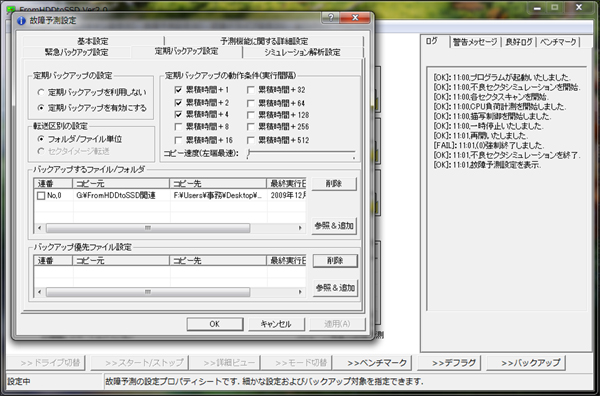
Task: Enable 累積時間 + 256 checkbox
Action: pyautogui.click(x=251, y=127)
